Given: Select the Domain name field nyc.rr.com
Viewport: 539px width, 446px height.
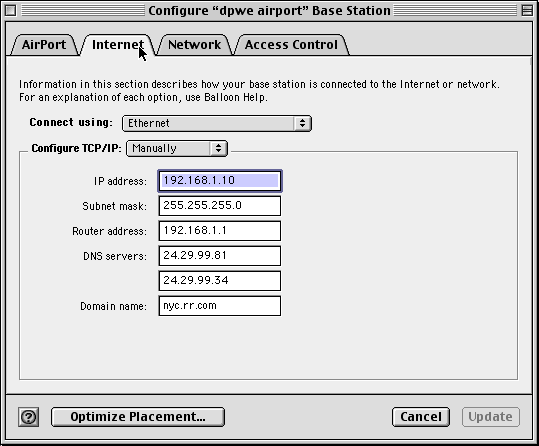Looking at the screenshot, I should [x=220, y=306].
